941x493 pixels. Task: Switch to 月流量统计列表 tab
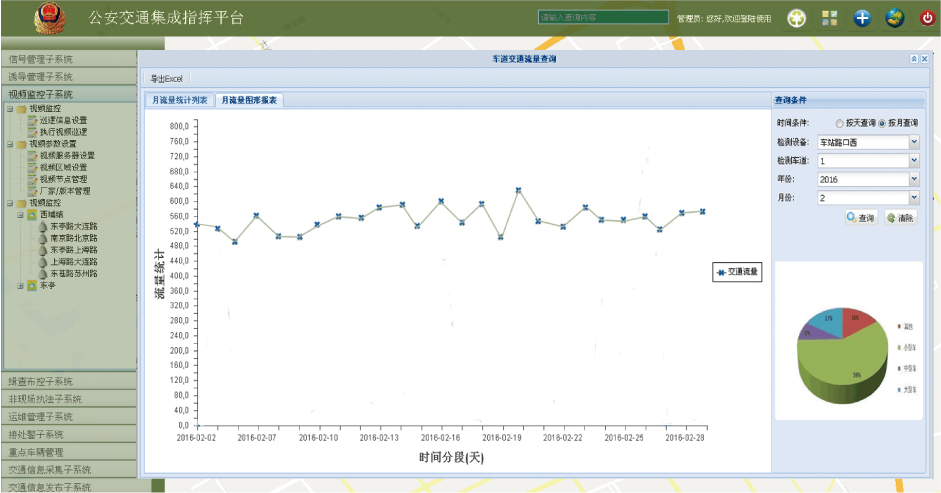[179, 100]
